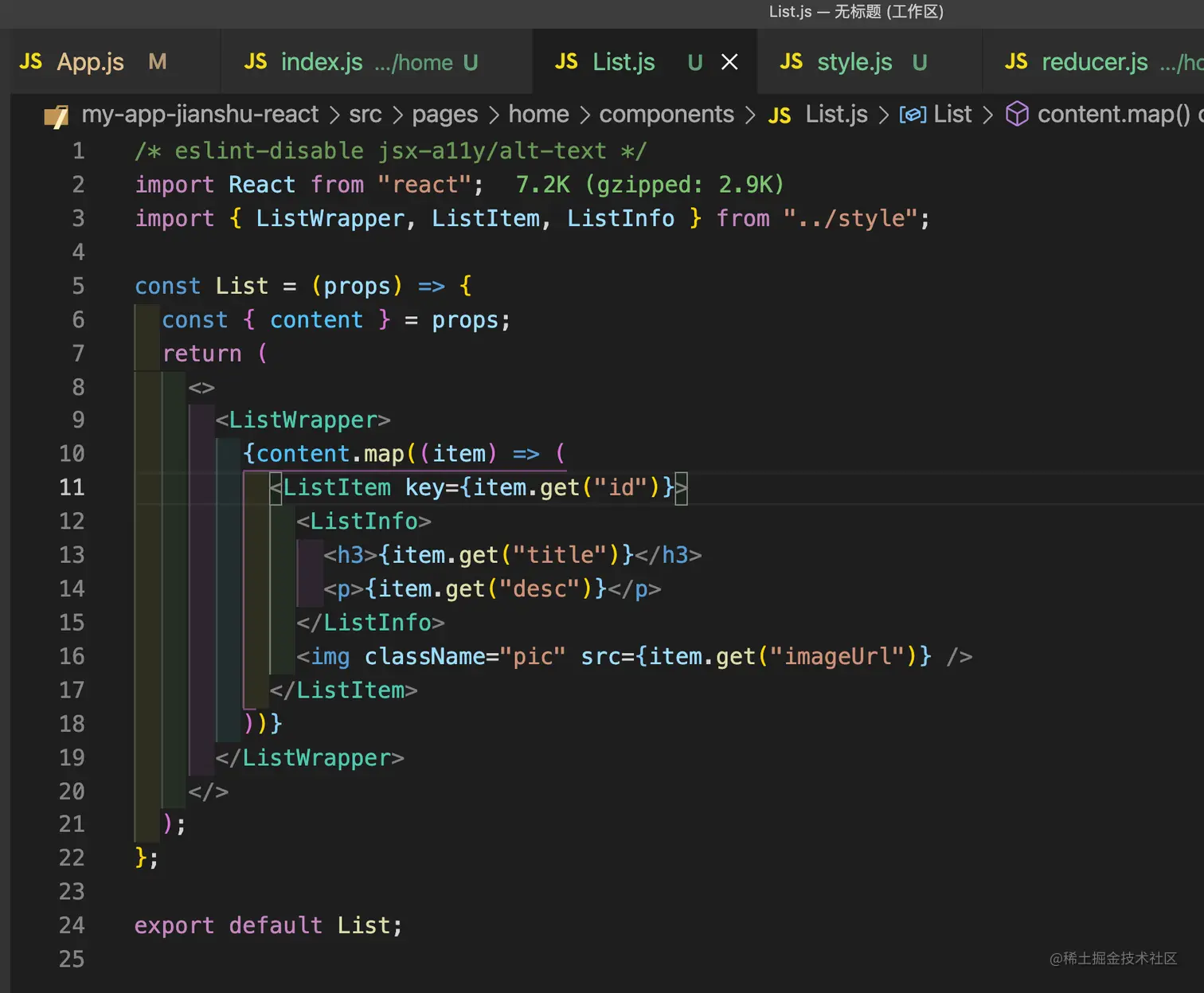Open the index.js tab
This screenshot has height=993, width=1204.
(377, 62)
